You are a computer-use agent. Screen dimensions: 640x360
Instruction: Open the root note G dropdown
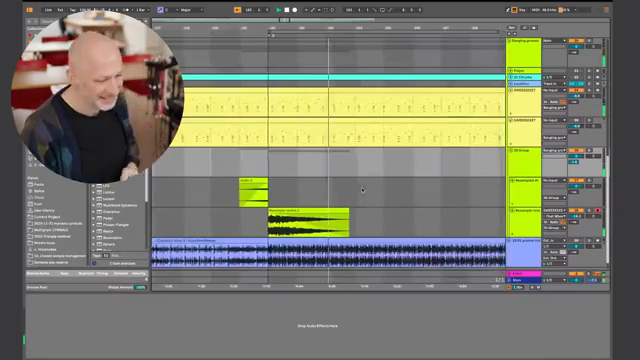click(x=171, y=10)
